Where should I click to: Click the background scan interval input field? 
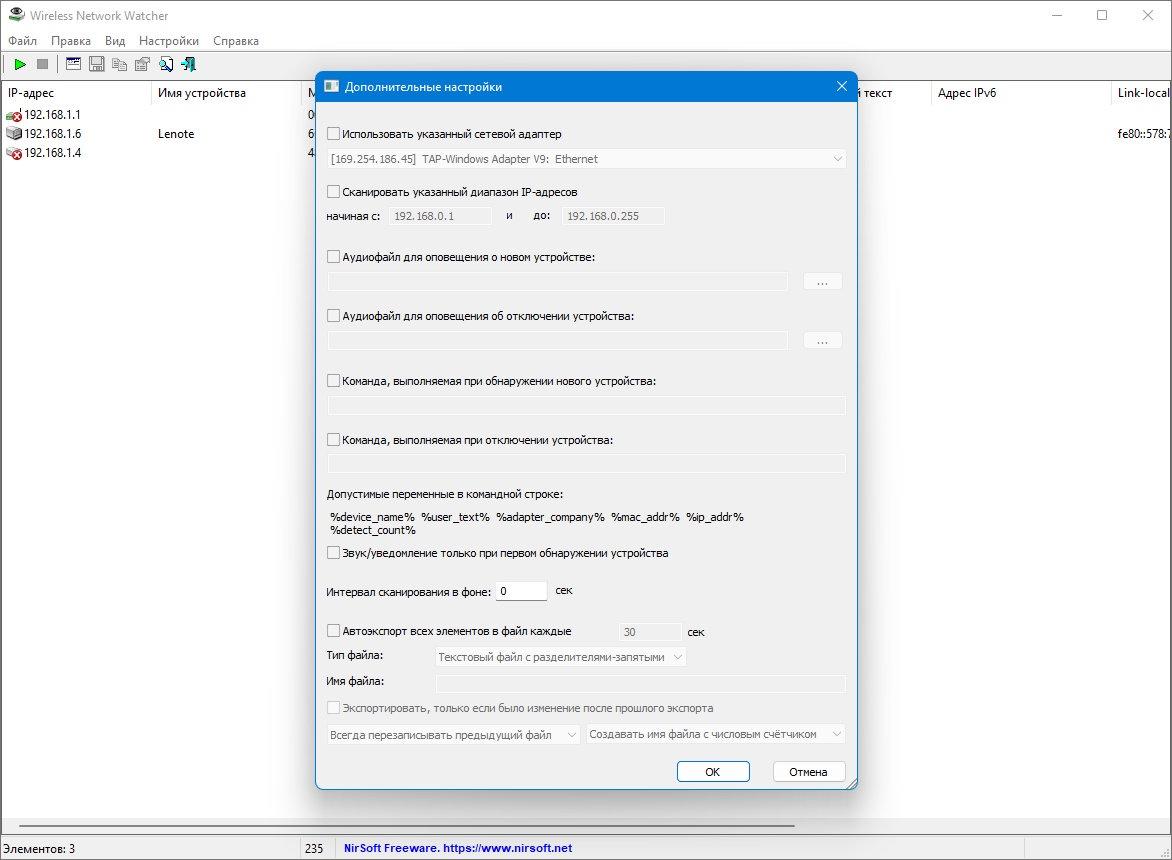point(521,591)
